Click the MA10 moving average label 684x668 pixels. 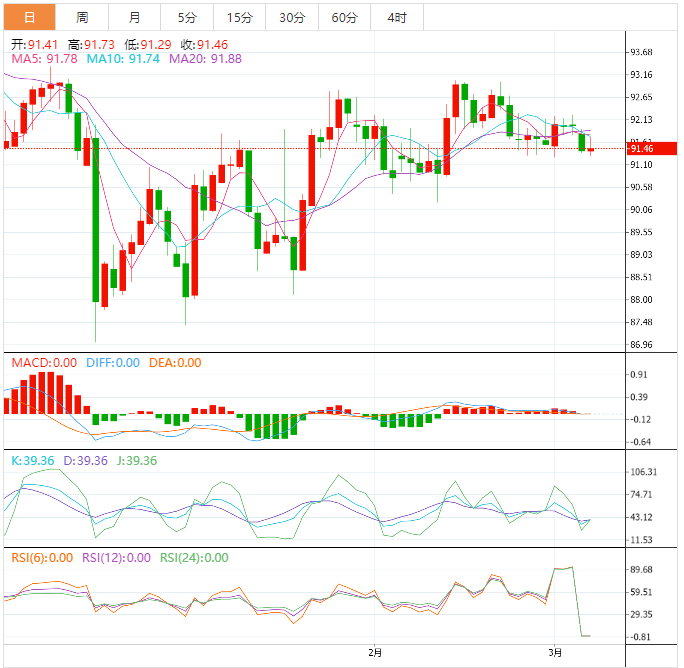point(123,60)
